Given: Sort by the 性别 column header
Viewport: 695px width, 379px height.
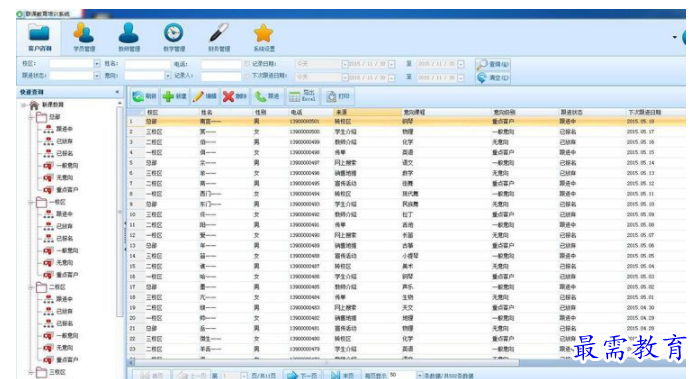Looking at the screenshot, I should (x=271, y=113).
